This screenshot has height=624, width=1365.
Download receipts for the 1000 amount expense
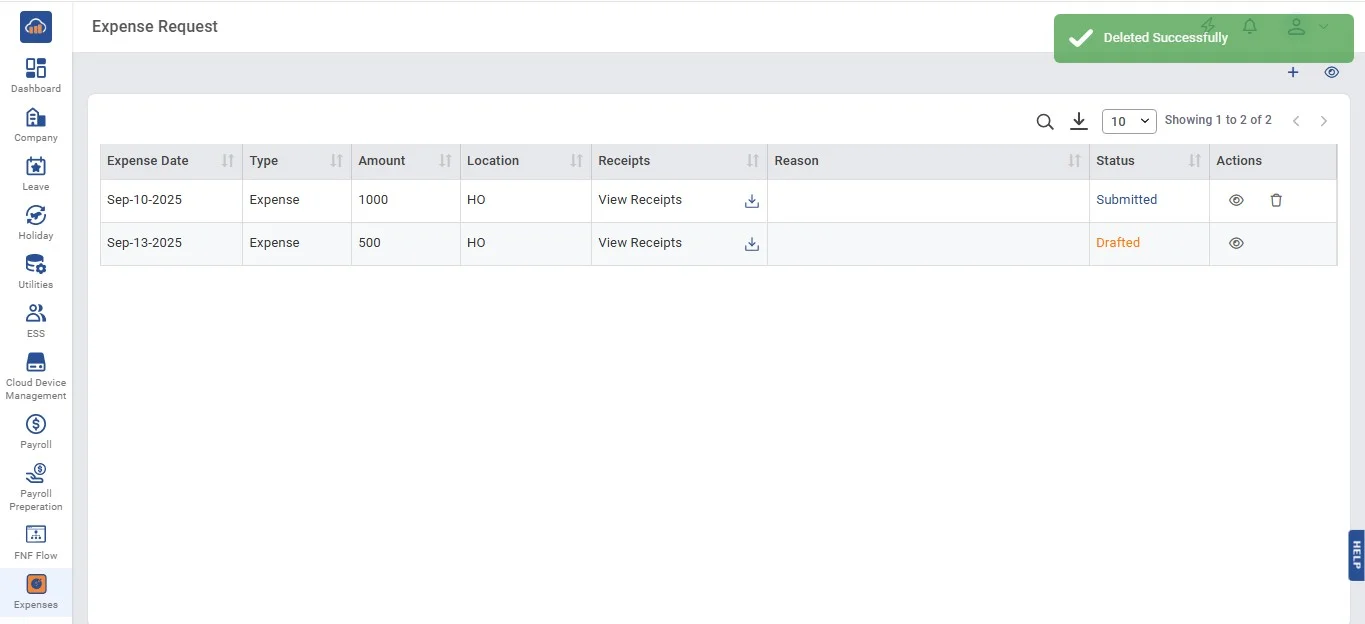(752, 201)
